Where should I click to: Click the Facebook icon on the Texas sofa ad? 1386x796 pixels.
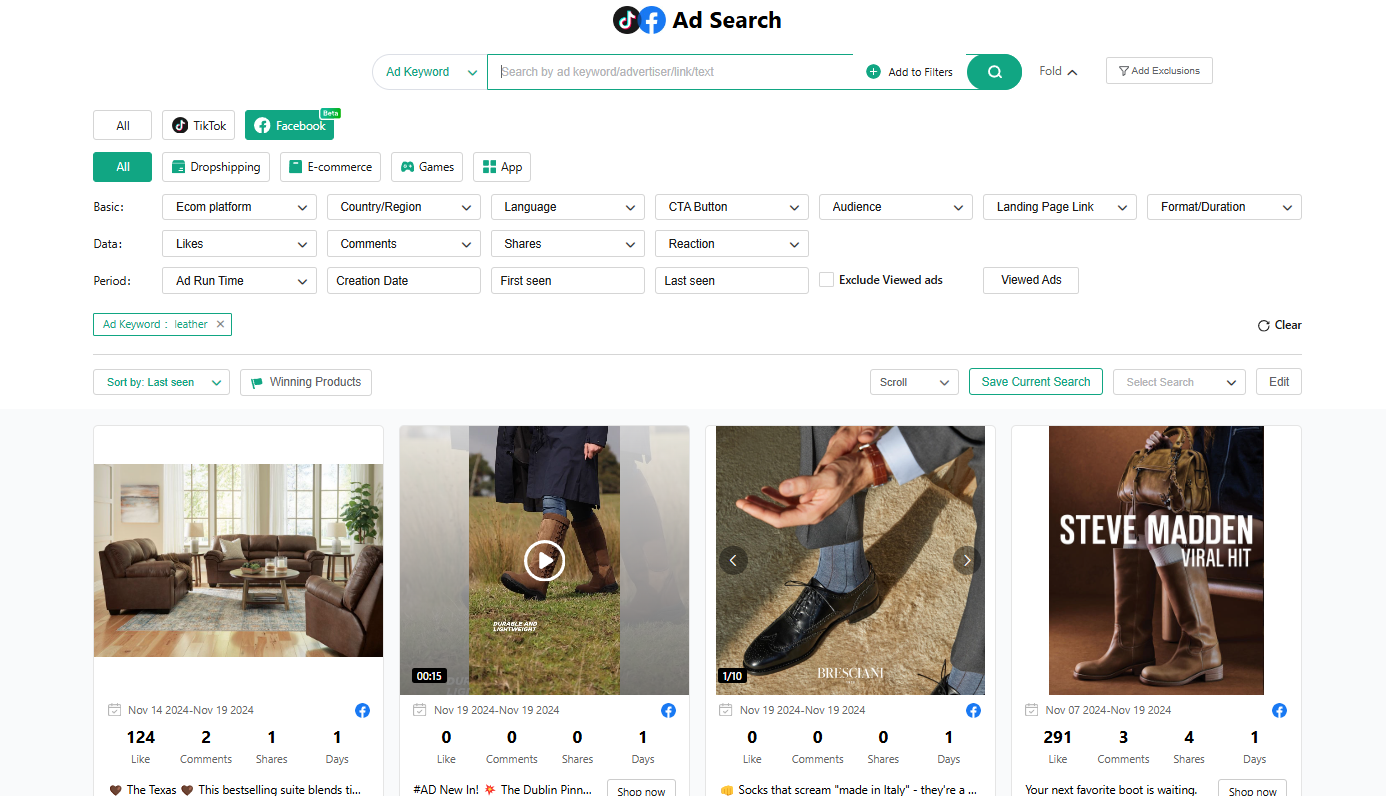click(x=362, y=710)
